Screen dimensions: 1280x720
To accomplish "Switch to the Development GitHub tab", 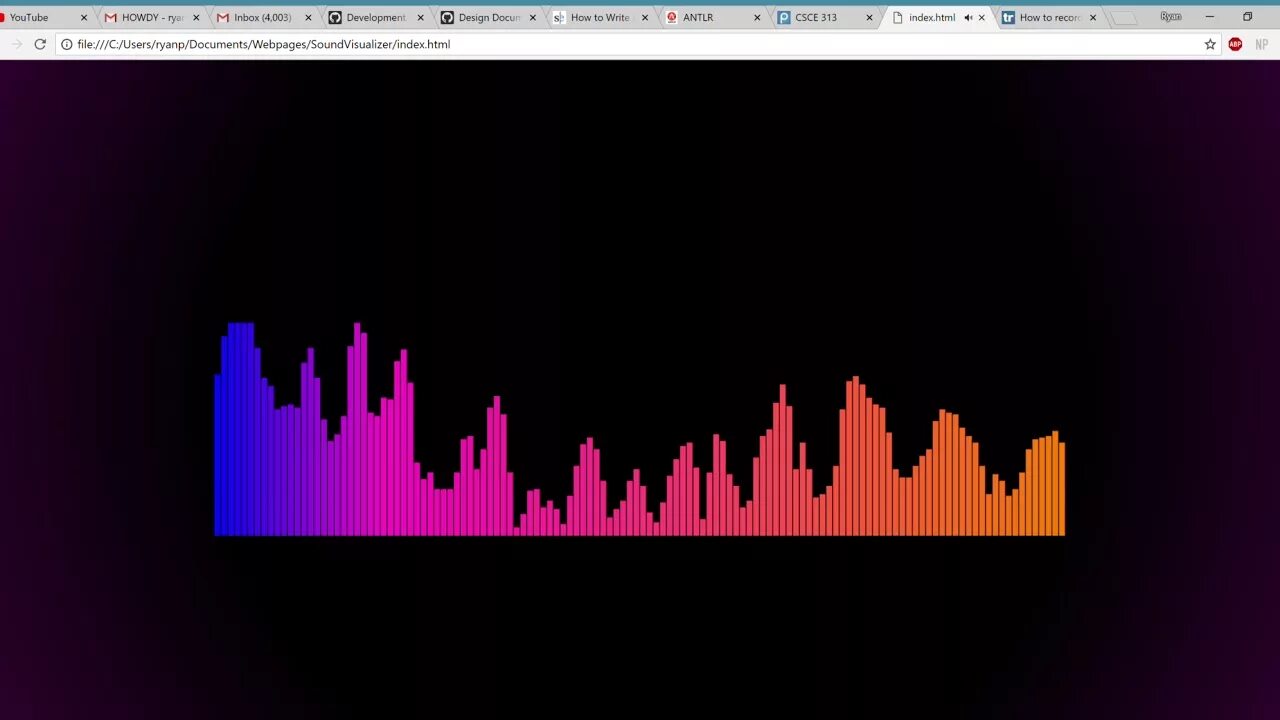I will [x=374, y=17].
